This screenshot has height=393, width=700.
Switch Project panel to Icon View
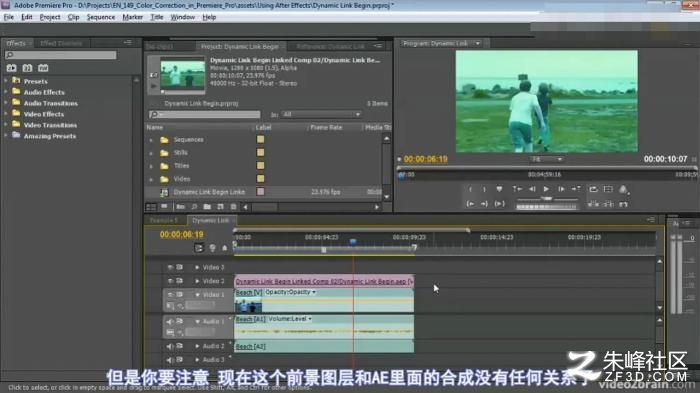click(164, 207)
